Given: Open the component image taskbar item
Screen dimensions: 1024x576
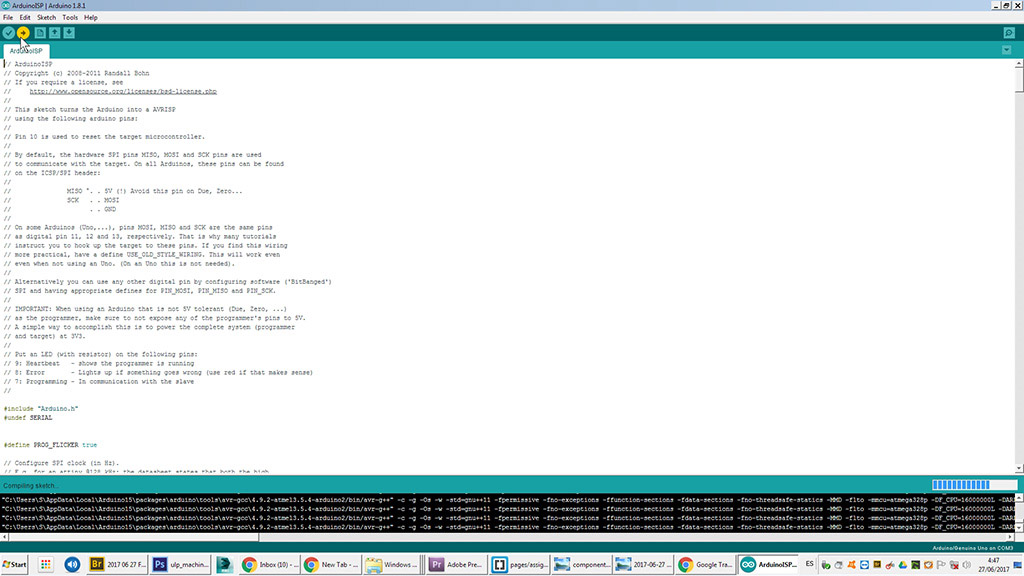Looking at the screenshot, I should point(583,564).
